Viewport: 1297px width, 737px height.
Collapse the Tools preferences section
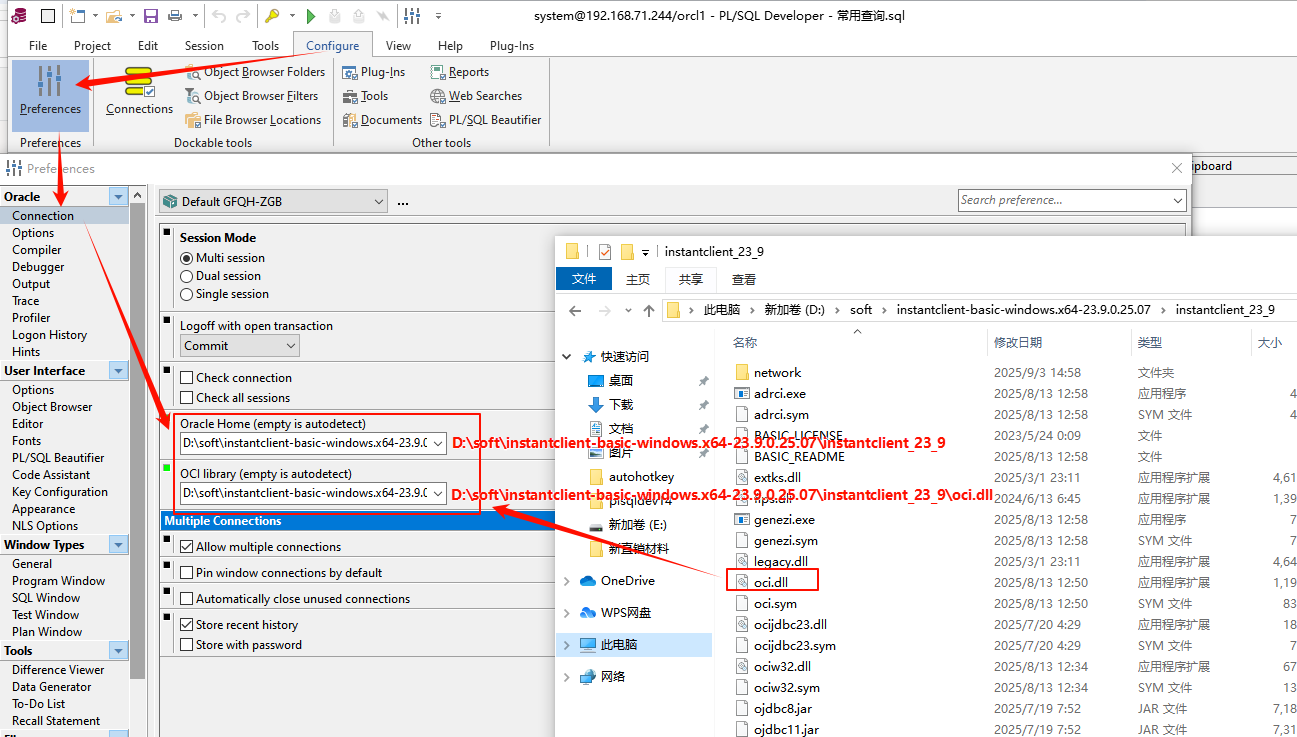click(x=119, y=651)
